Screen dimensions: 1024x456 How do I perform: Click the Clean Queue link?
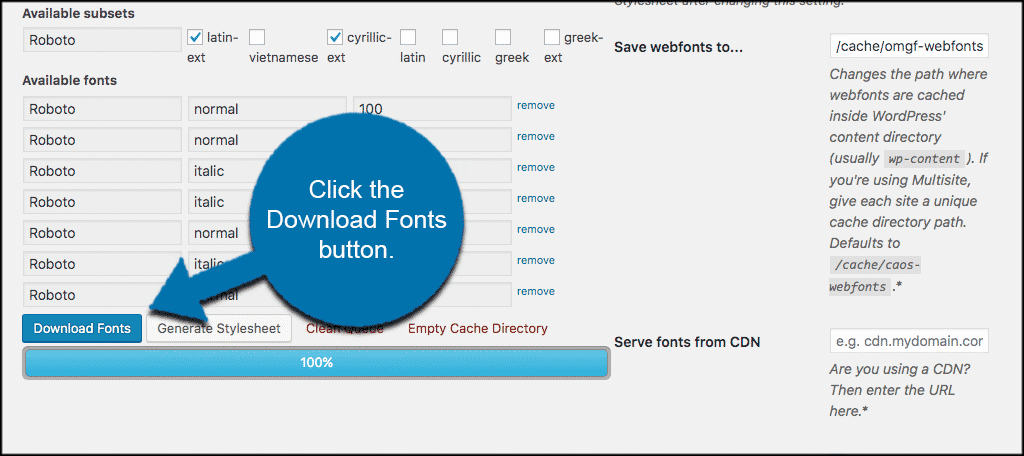tap(346, 328)
